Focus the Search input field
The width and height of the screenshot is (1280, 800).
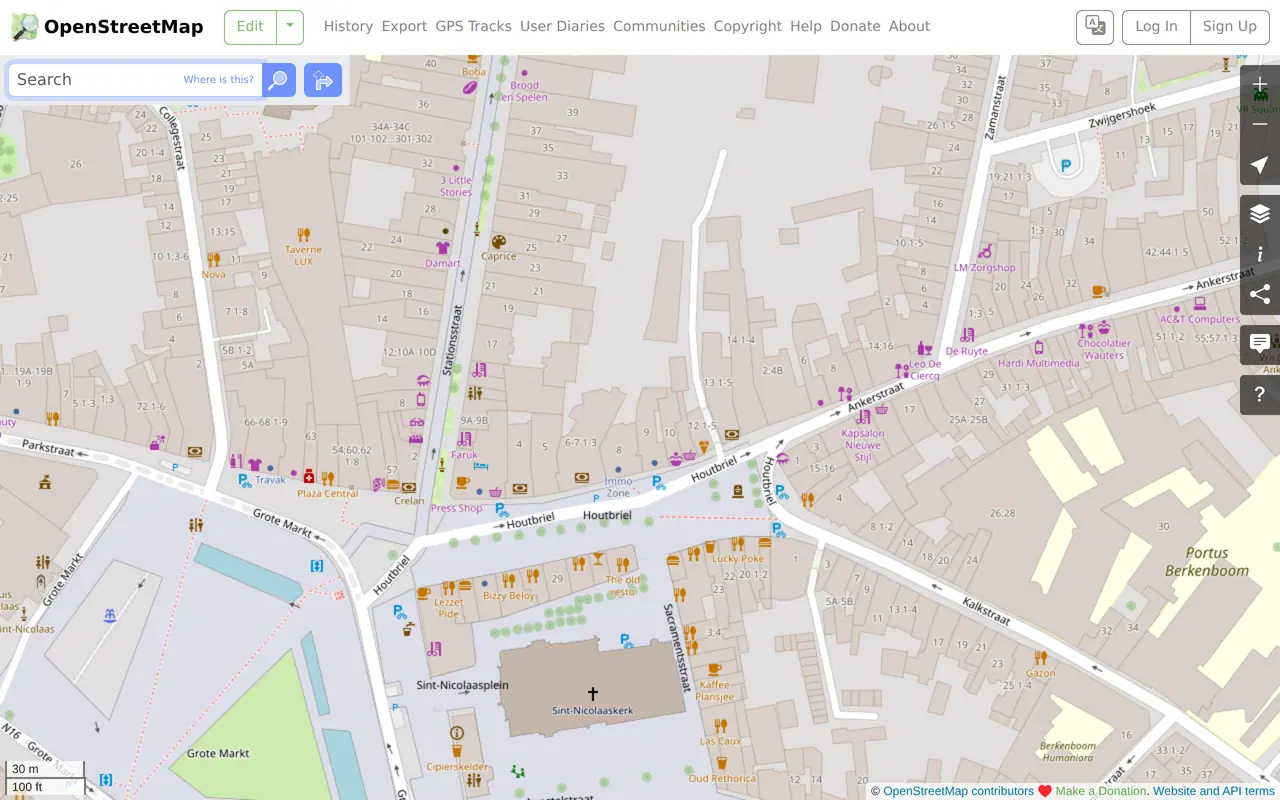click(x=135, y=80)
